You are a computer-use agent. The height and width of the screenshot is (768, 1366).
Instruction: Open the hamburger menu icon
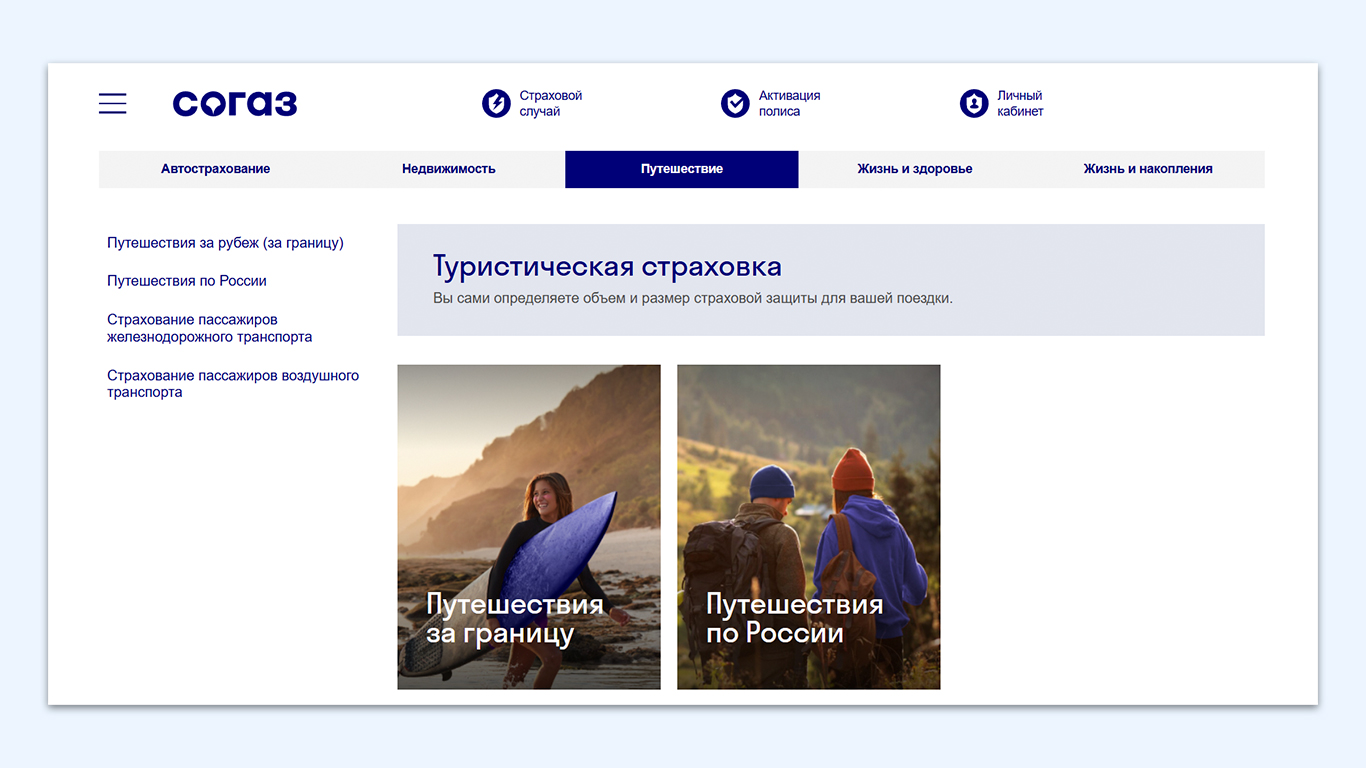[112, 103]
